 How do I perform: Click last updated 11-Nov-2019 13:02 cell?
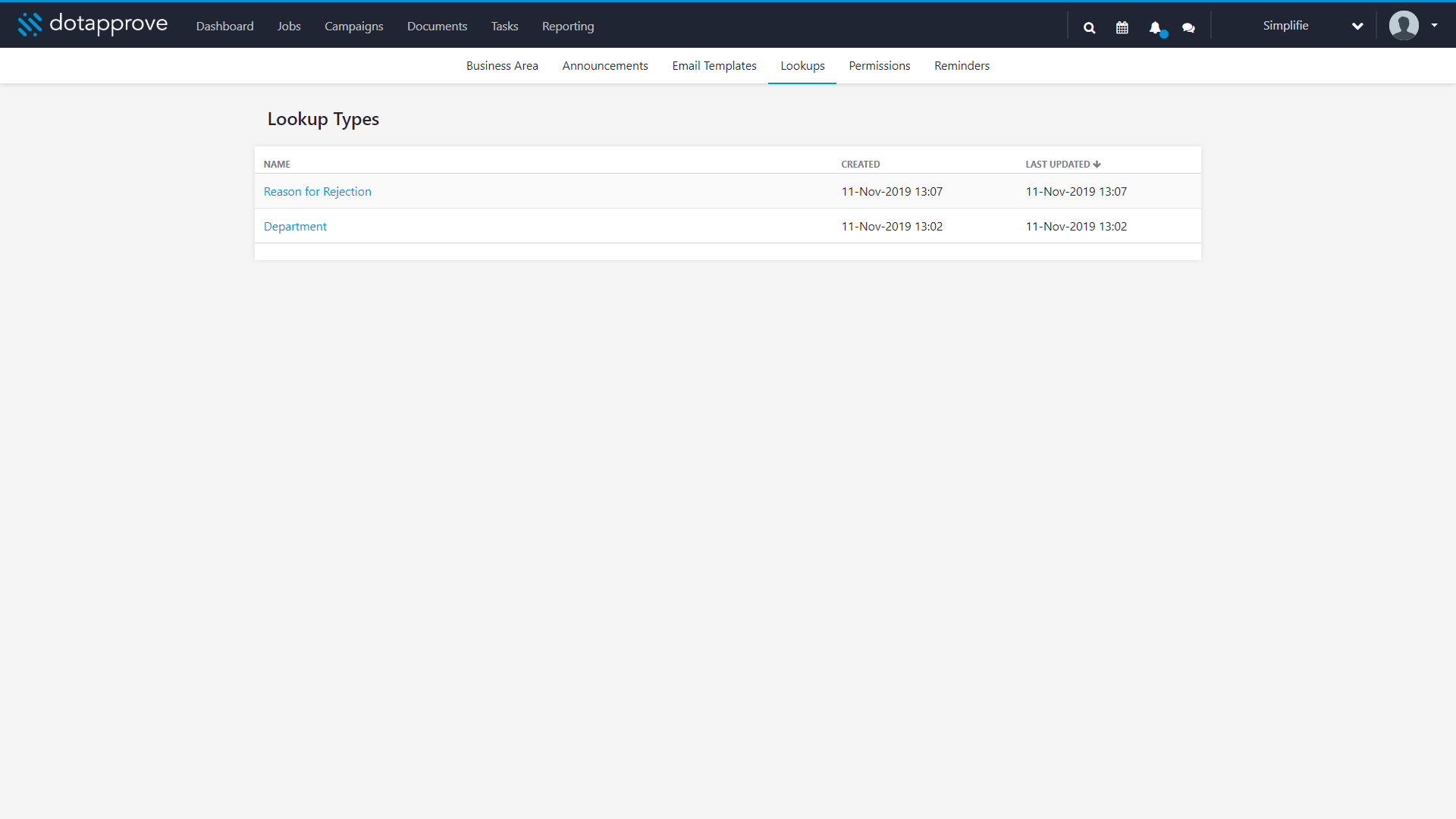pyautogui.click(x=1076, y=226)
